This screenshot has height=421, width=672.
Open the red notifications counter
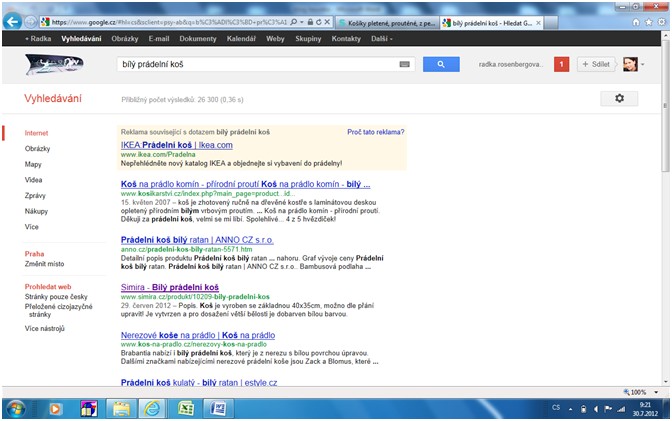coord(561,64)
